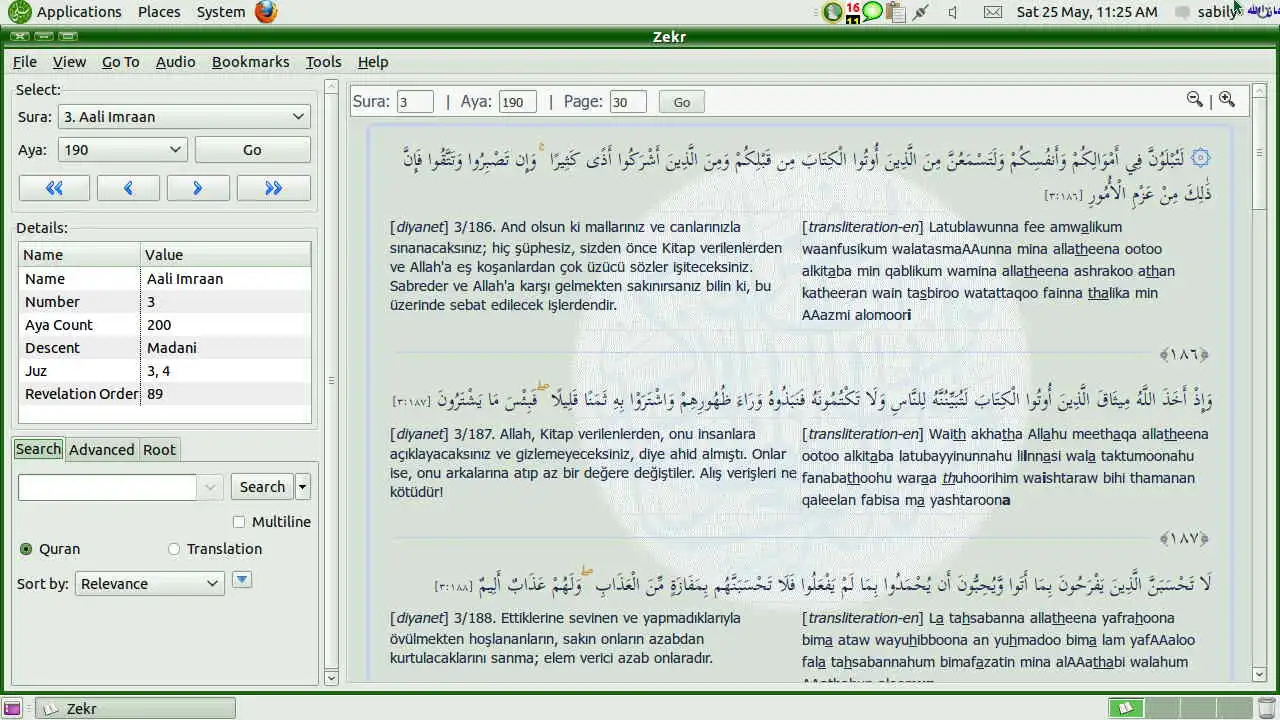Click the Name column header in Details
Screen dimensions: 1280x720
click(x=79, y=255)
